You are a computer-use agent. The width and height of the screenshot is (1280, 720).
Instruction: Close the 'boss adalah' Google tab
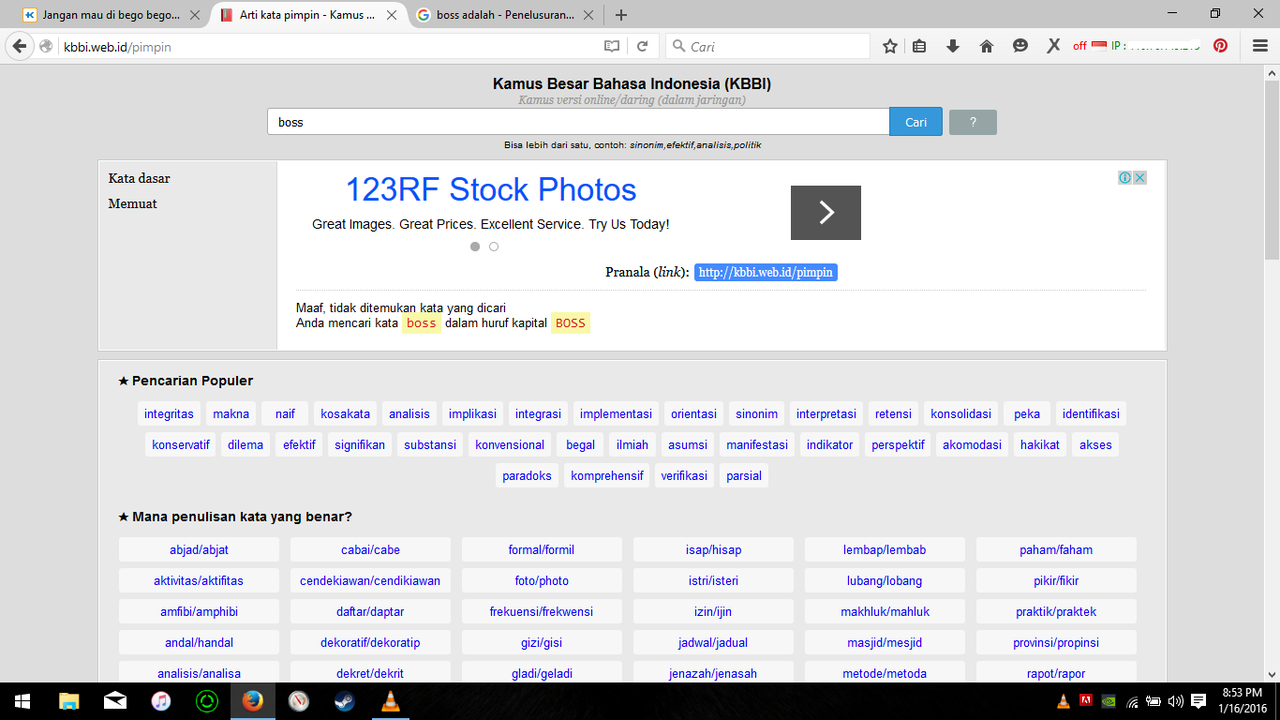[589, 15]
